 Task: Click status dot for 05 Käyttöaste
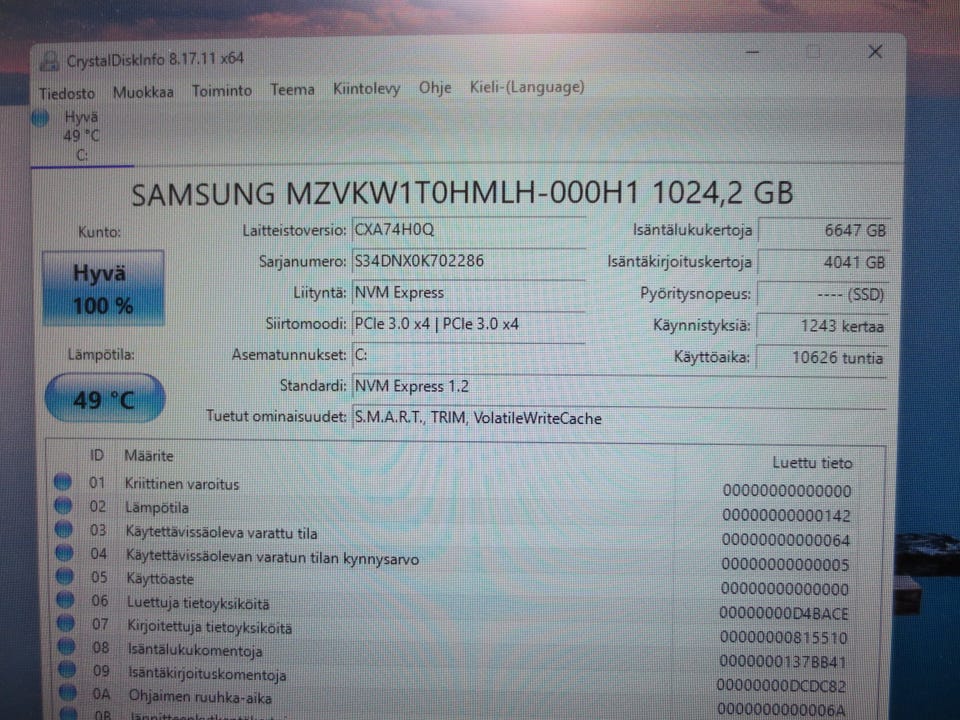tap(65, 576)
